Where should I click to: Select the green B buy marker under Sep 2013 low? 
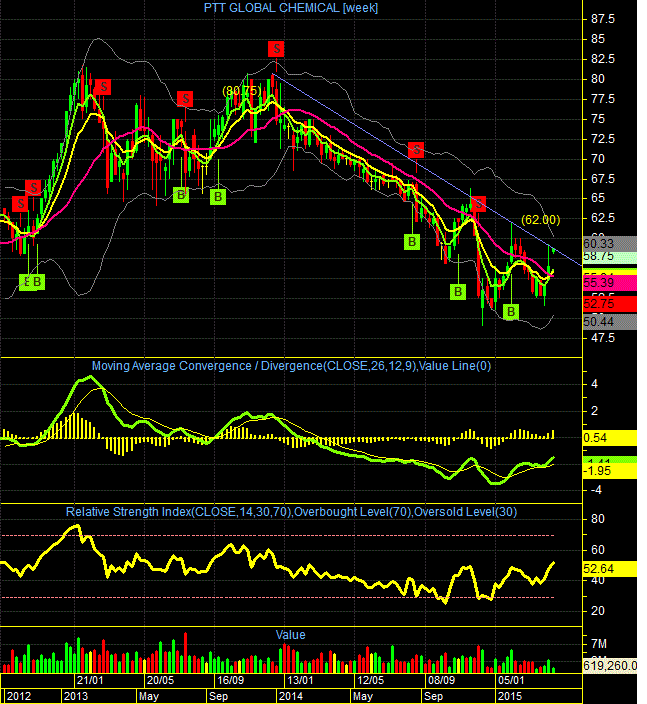[x=218, y=197]
